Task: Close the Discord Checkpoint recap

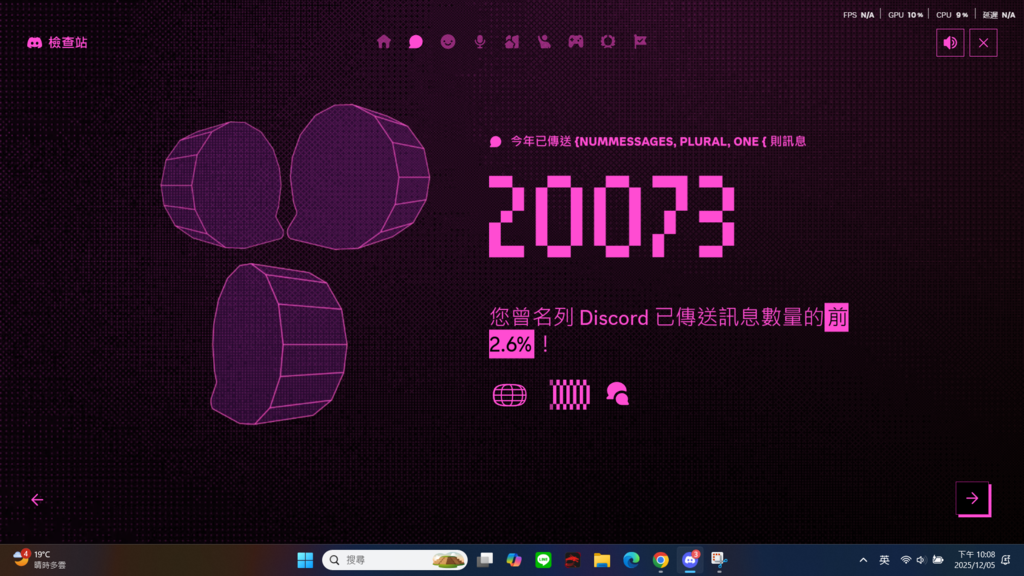Action: pyautogui.click(x=983, y=43)
